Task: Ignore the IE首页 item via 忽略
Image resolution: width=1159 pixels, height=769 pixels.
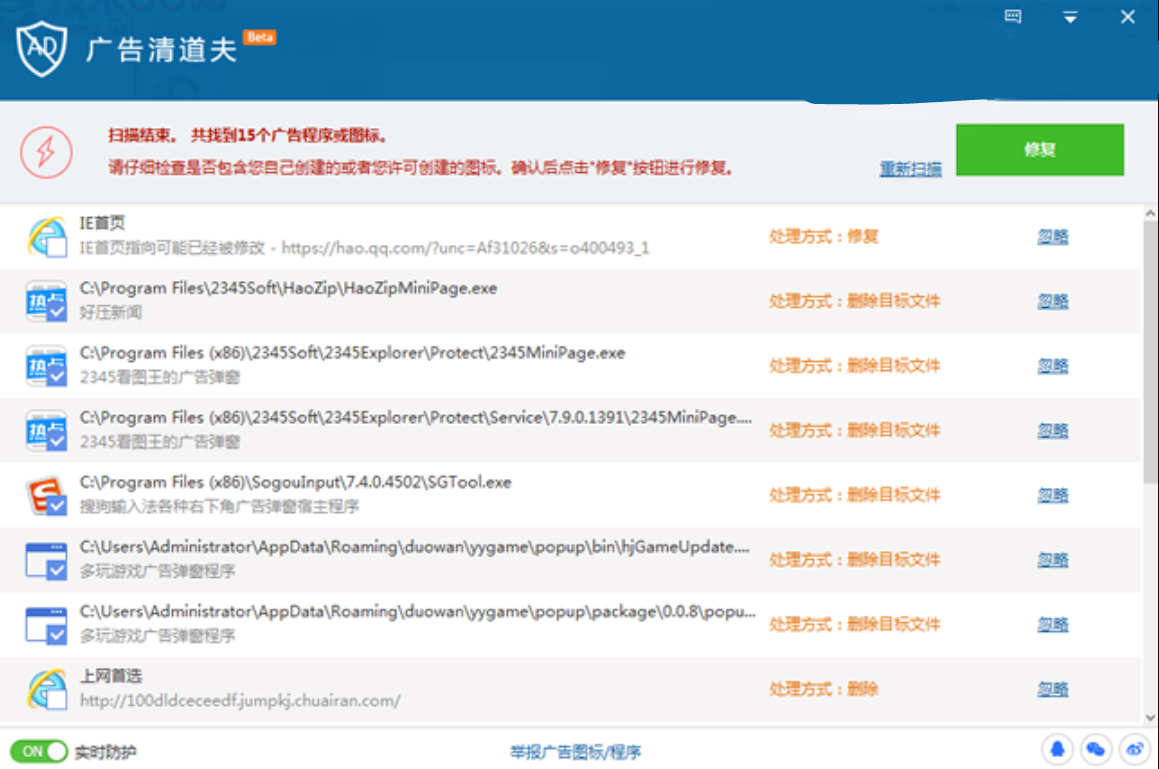Action: (1053, 237)
